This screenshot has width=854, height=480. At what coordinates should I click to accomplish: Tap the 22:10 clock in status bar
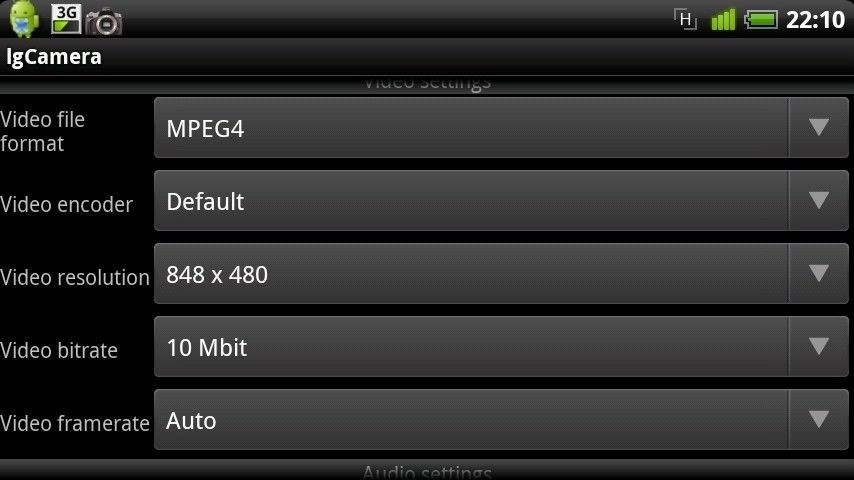(815, 20)
